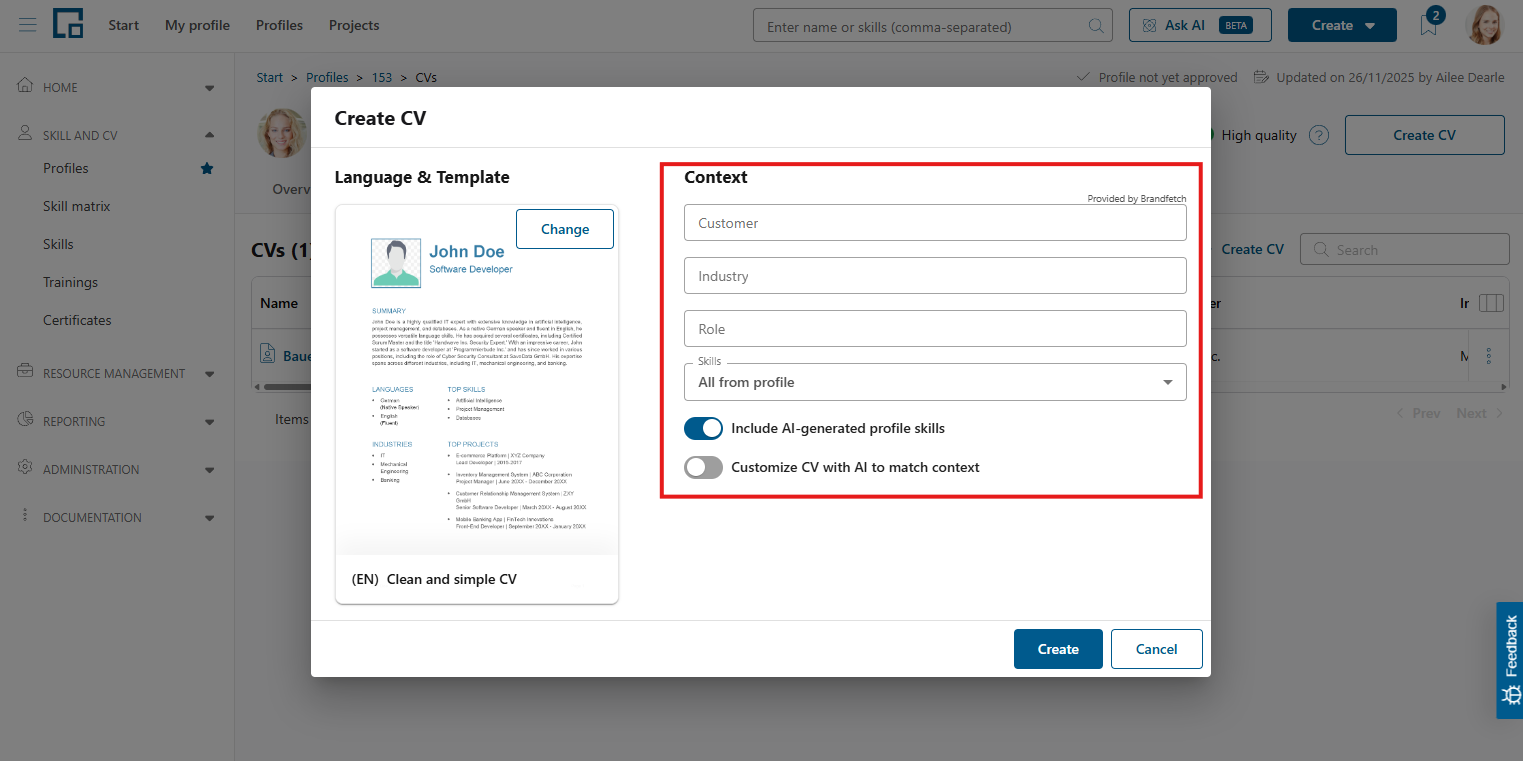Click the Create button in the dialog footer
Image resolution: width=1523 pixels, height=761 pixels.
(1058, 649)
